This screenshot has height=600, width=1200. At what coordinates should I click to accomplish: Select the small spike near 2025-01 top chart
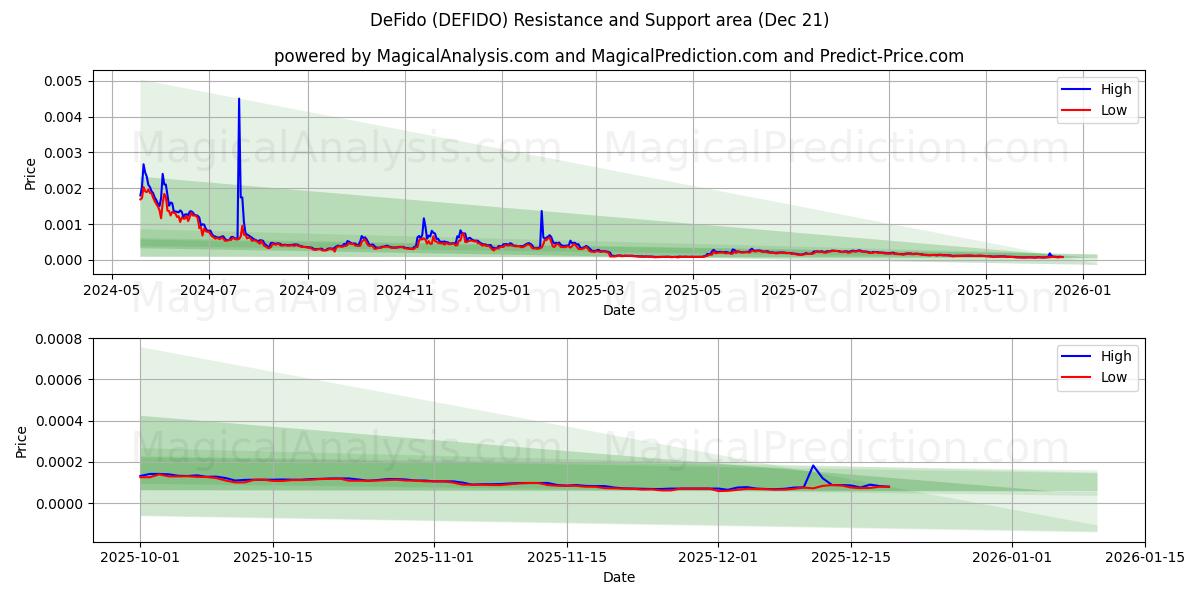pos(541,212)
